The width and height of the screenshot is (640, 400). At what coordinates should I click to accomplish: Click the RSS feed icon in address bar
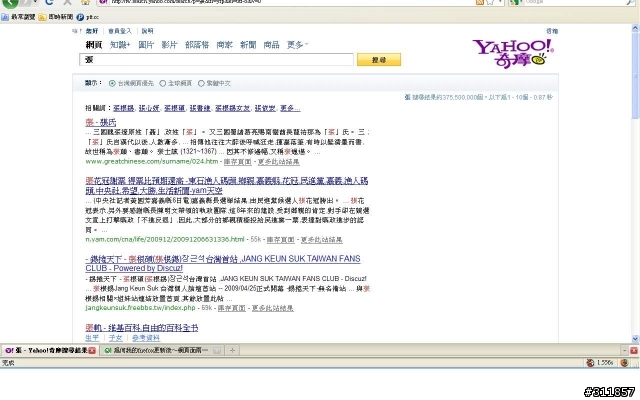(x=480, y=2)
